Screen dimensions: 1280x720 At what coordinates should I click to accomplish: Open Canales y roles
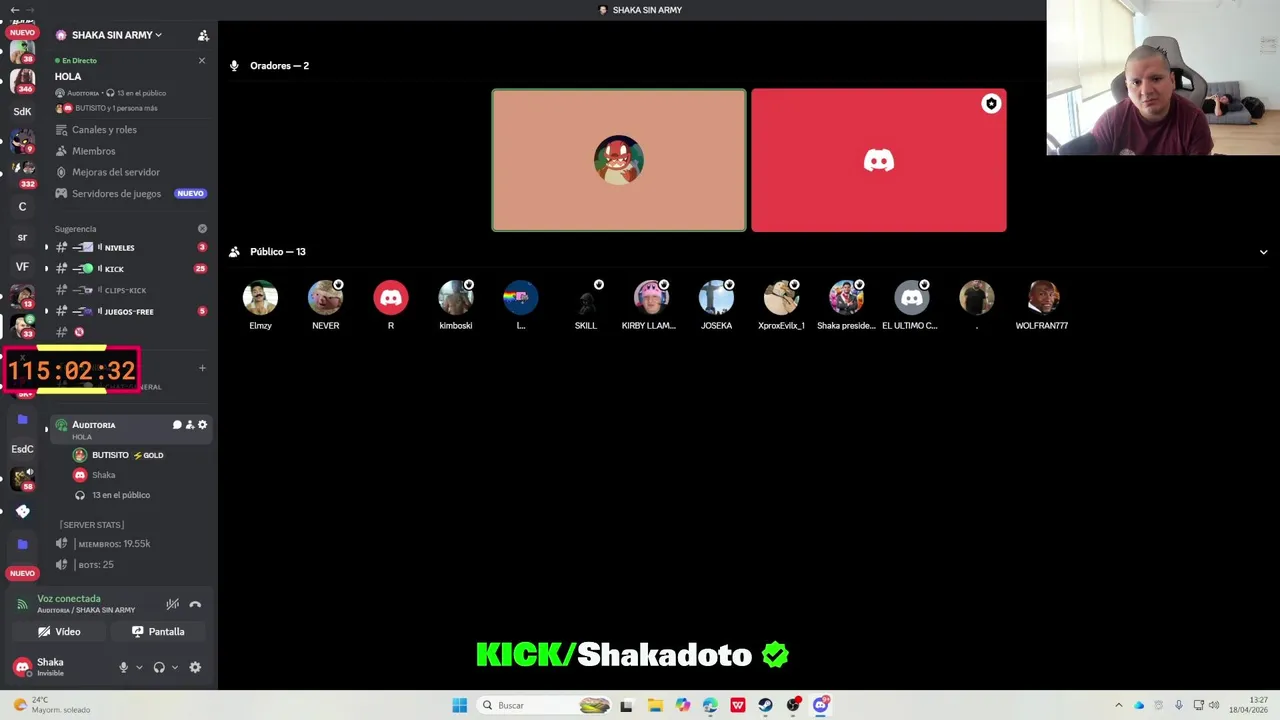(x=104, y=130)
